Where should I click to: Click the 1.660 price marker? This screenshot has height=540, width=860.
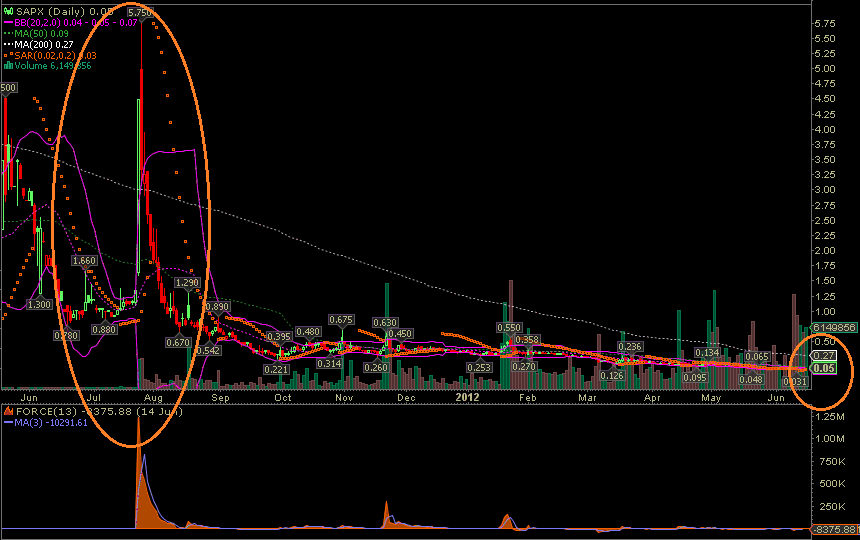[x=84, y=260]
